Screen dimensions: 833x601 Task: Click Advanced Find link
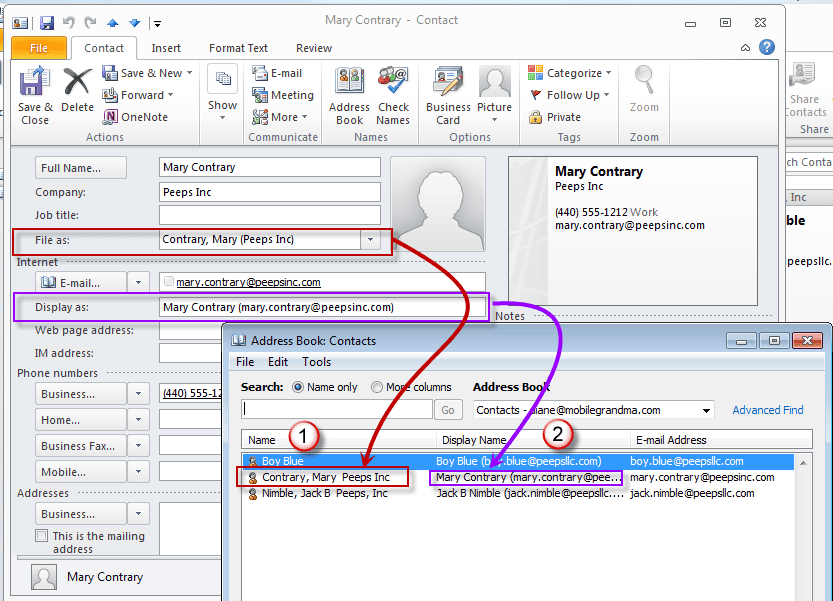(x=768, y=410)
